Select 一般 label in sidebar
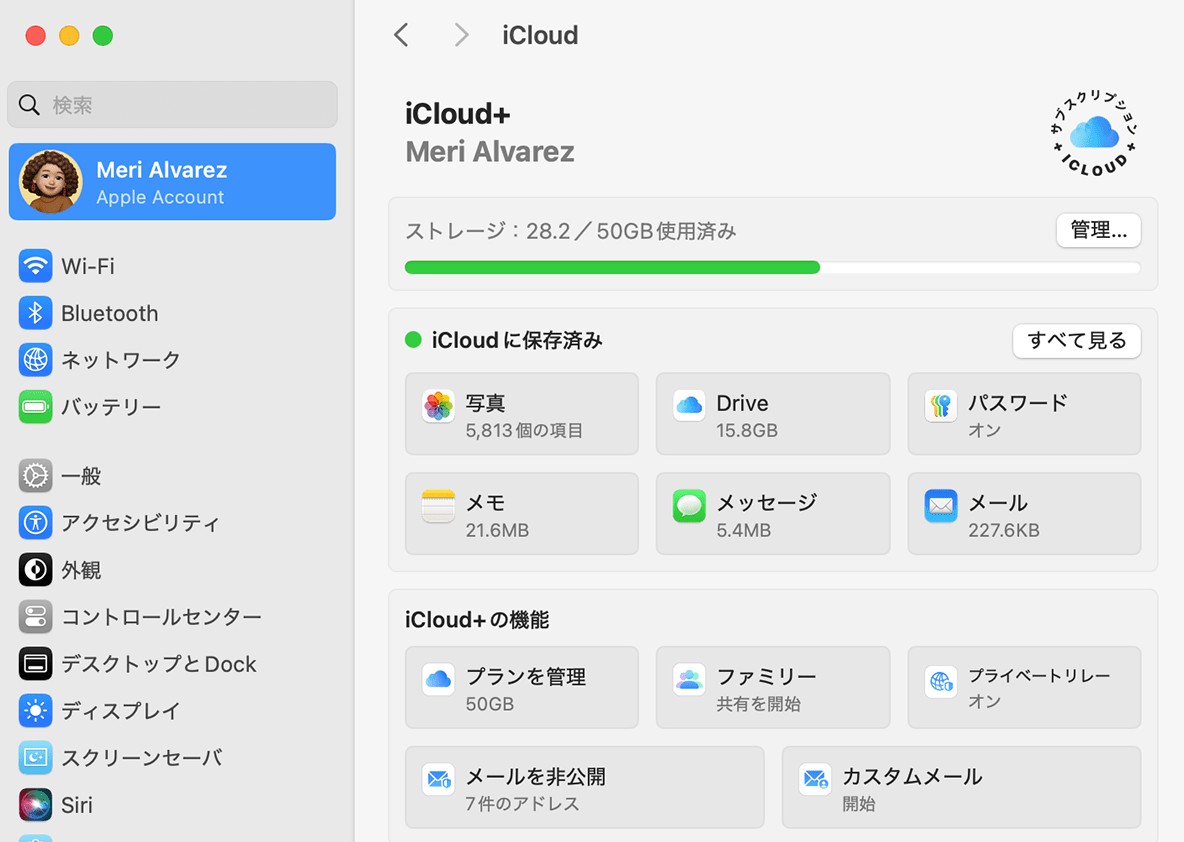Image resolution: width=1184 pixels, height=842 pixels. (81, 476)
